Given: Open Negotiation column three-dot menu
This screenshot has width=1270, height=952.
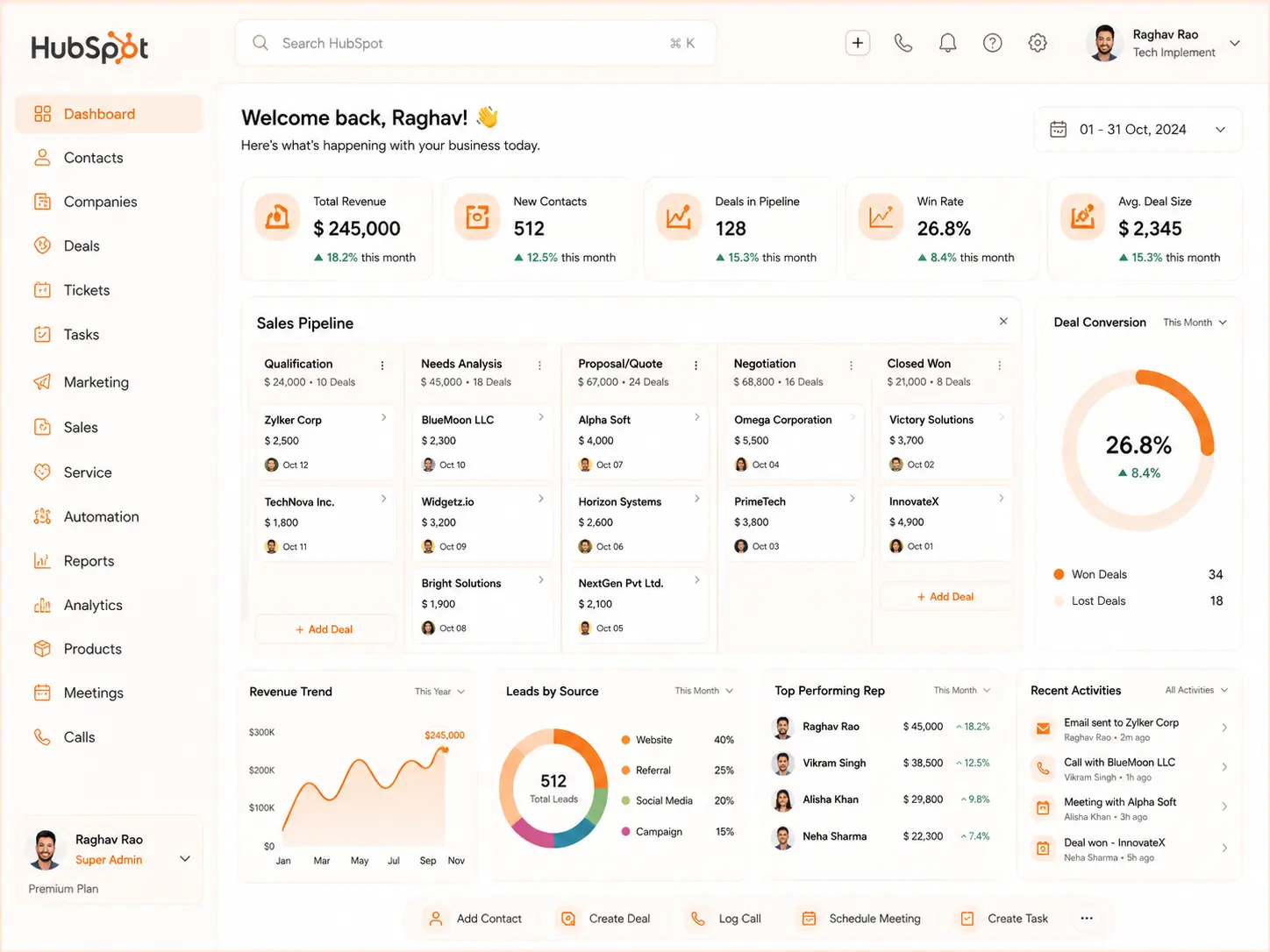Looking at the screenshot, I should coord(851,366).
